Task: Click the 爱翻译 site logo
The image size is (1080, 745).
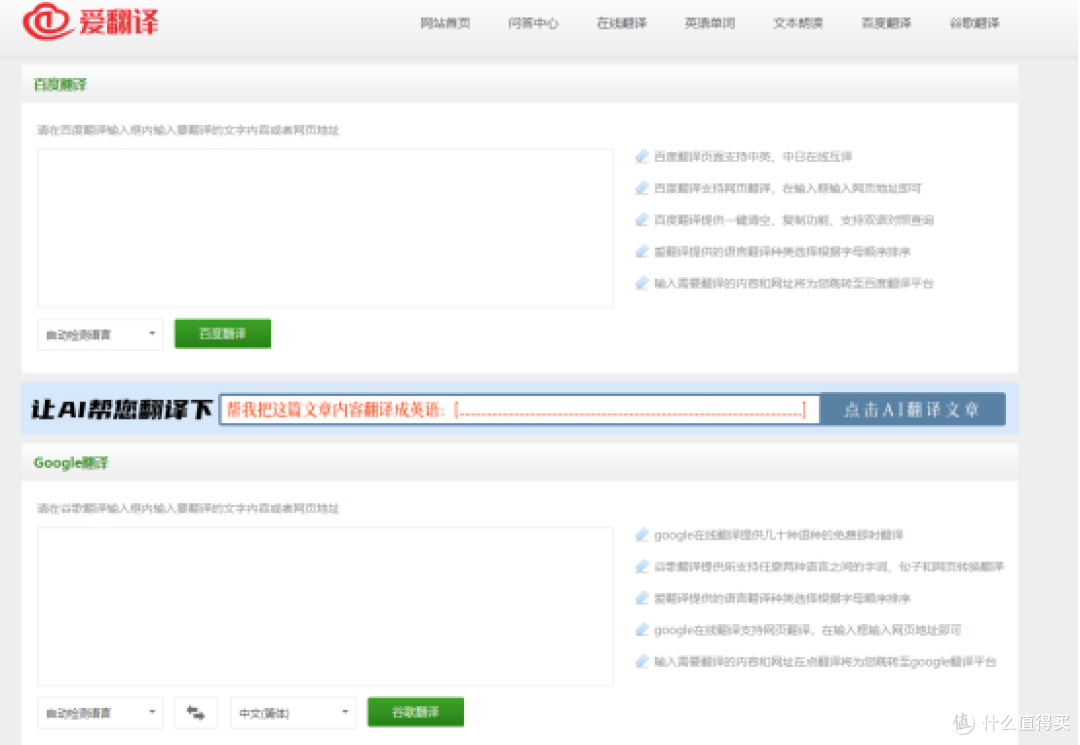Action: click(90, 22)
